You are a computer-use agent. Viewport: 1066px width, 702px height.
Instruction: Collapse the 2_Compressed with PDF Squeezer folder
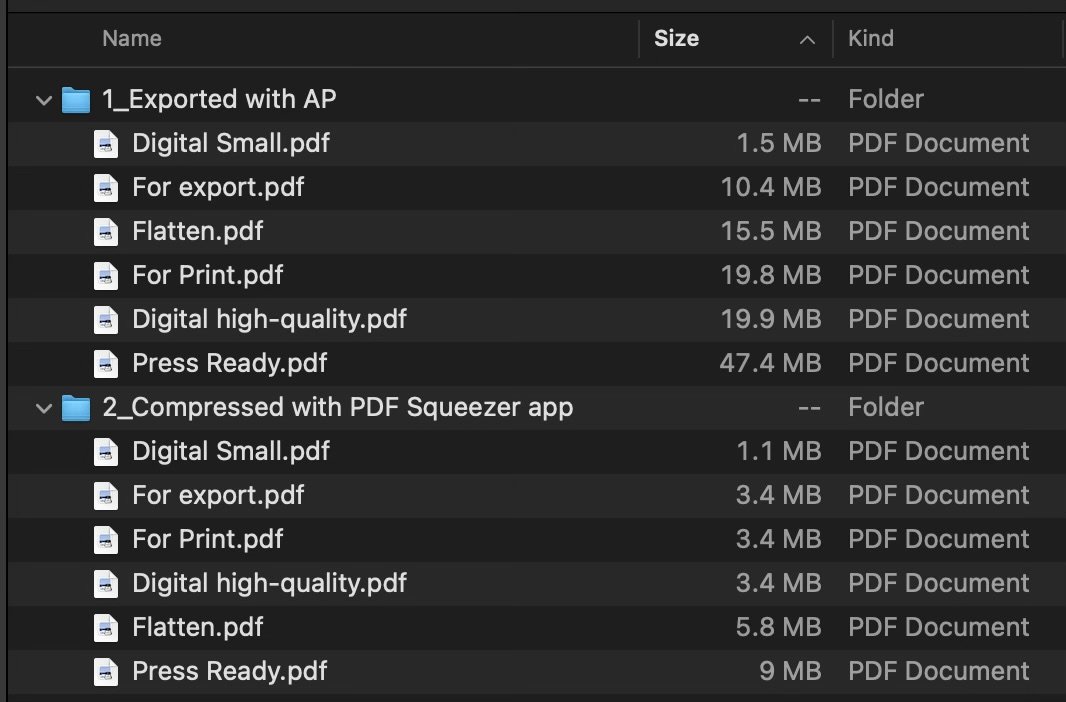pos(43,408)
